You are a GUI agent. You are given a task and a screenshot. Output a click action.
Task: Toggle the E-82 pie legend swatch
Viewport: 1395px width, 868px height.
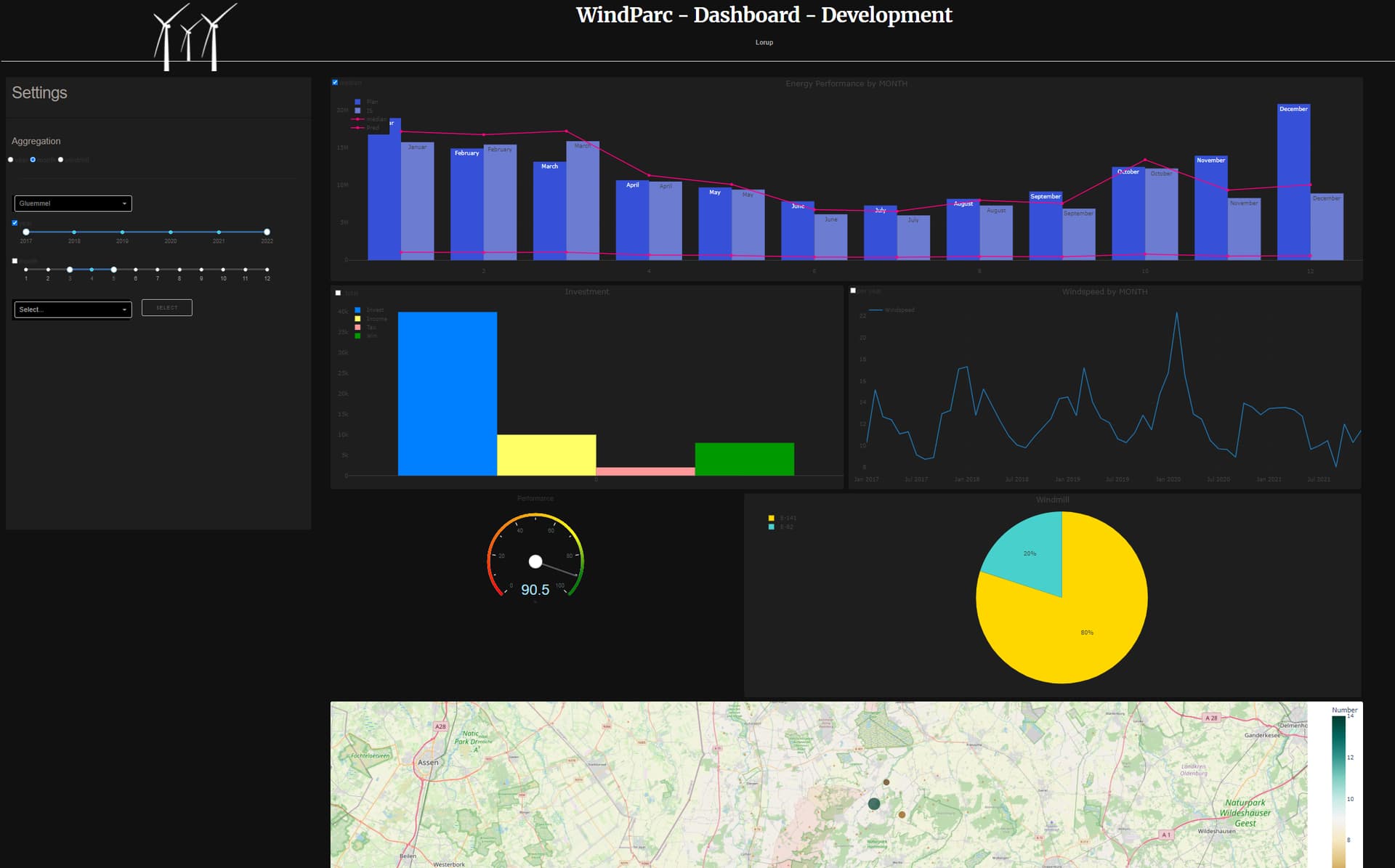tap(772, 527)
